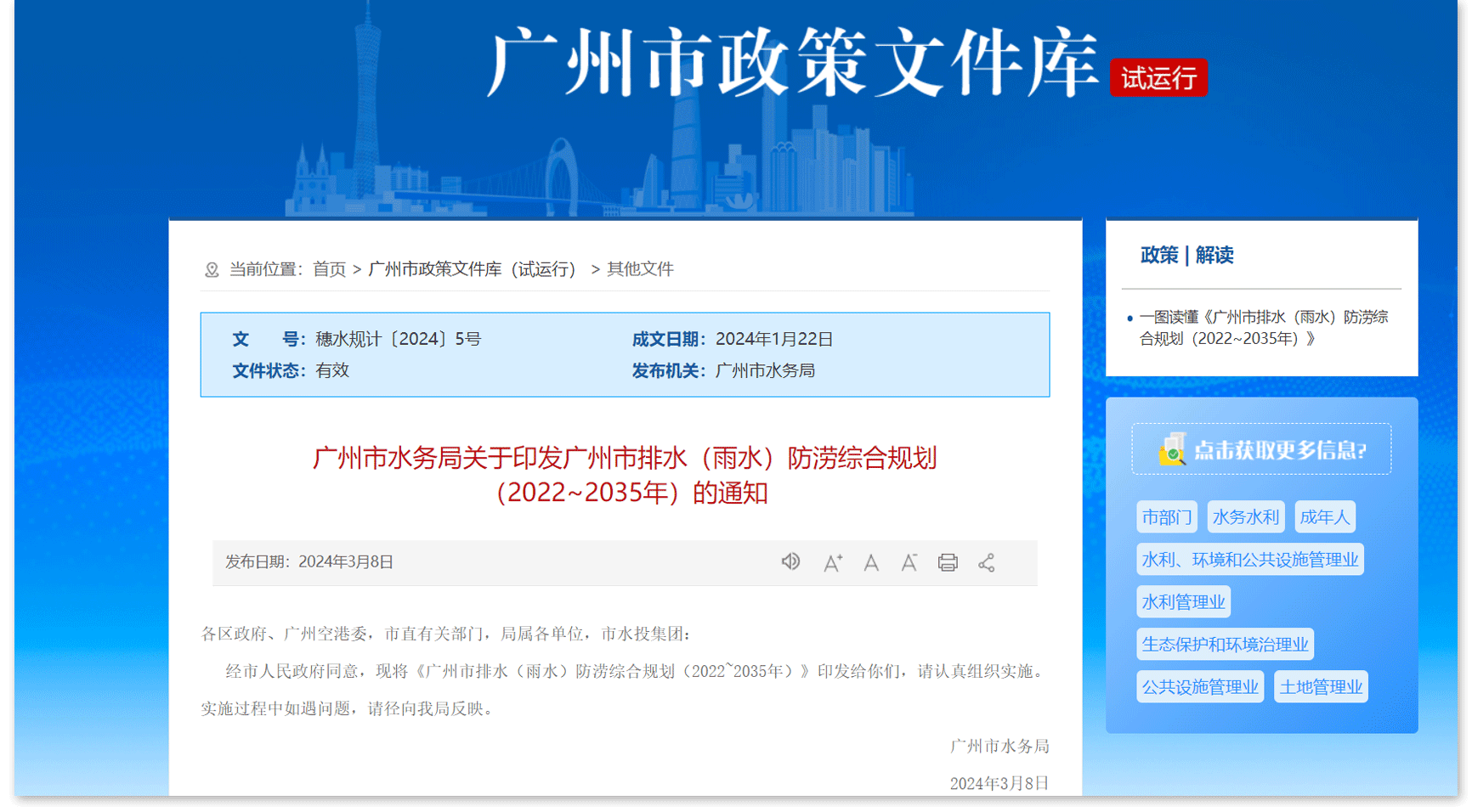Choose 水利、环境和公共设施管理业 tag

(1249, 559)
